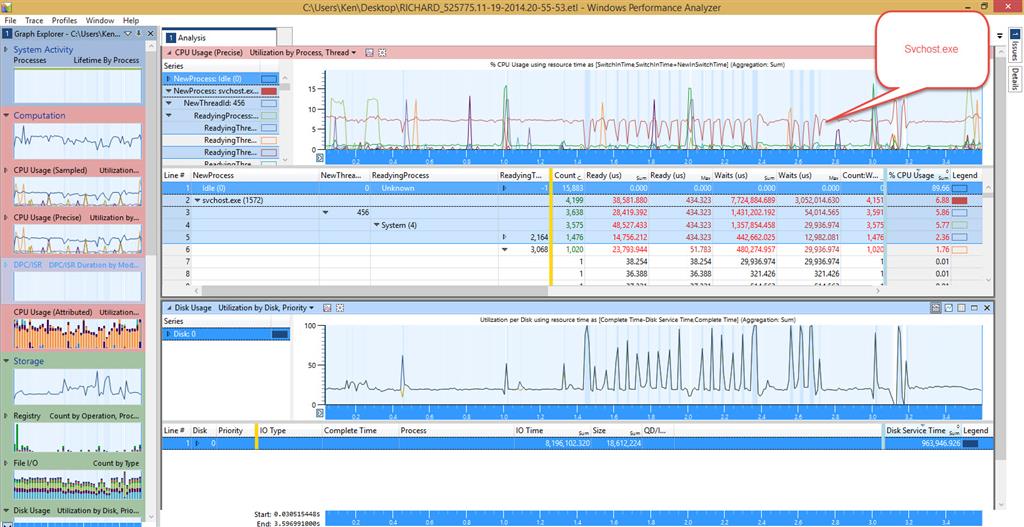Open the Trace menu
Viewport: 1024px width, 527px height.
coord(34,21)
